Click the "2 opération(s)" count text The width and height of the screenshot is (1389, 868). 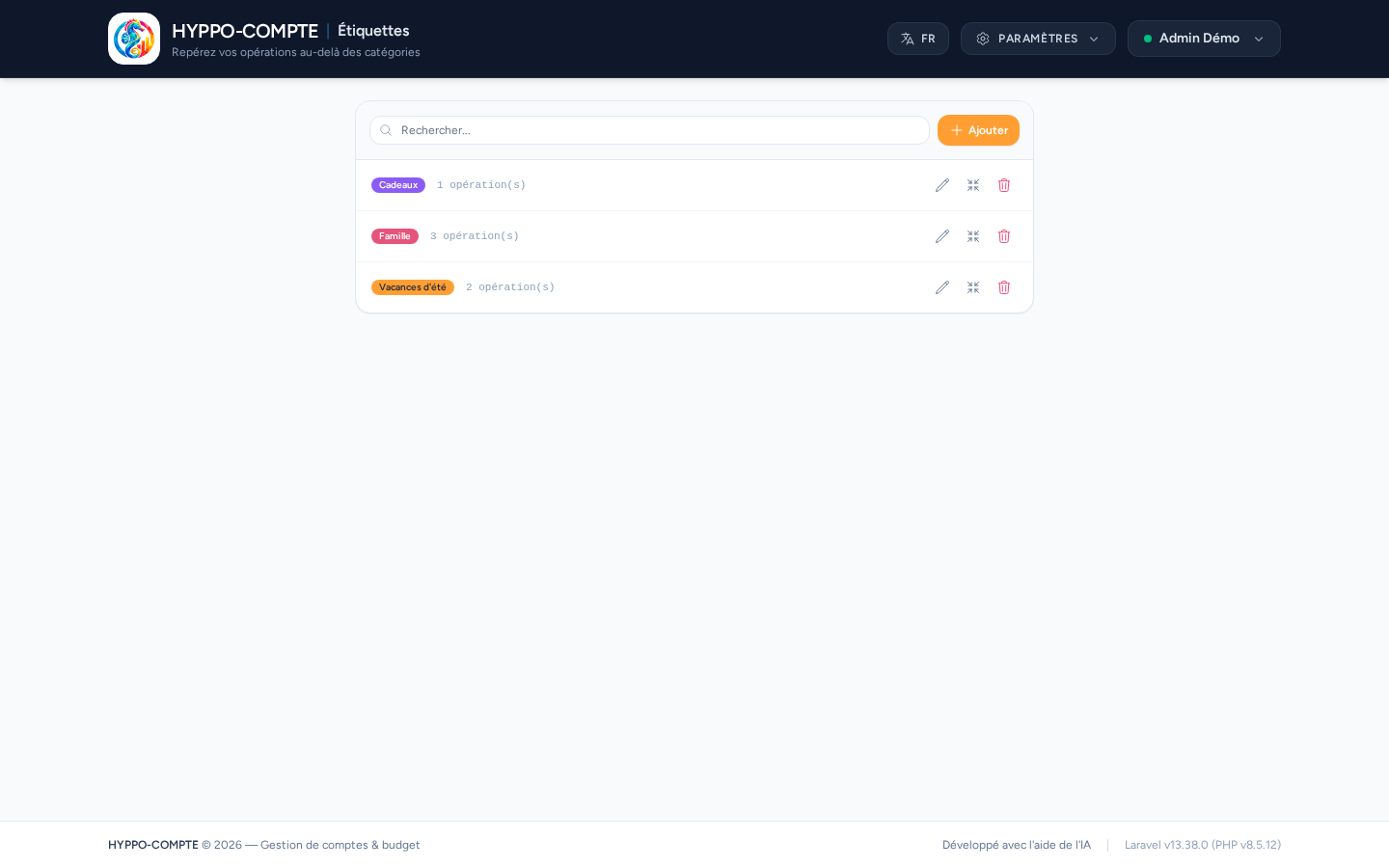[510, 287]
